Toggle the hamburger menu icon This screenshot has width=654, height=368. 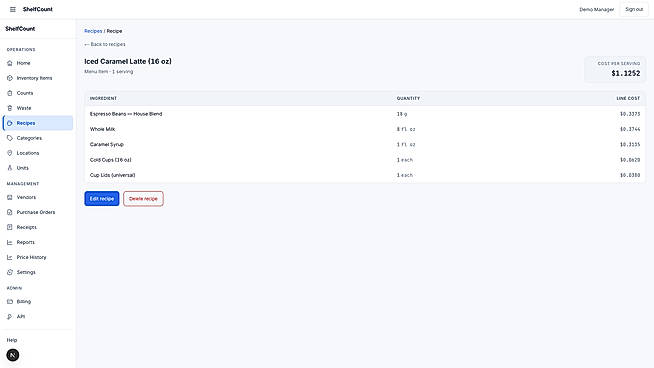tap(13, 9)
